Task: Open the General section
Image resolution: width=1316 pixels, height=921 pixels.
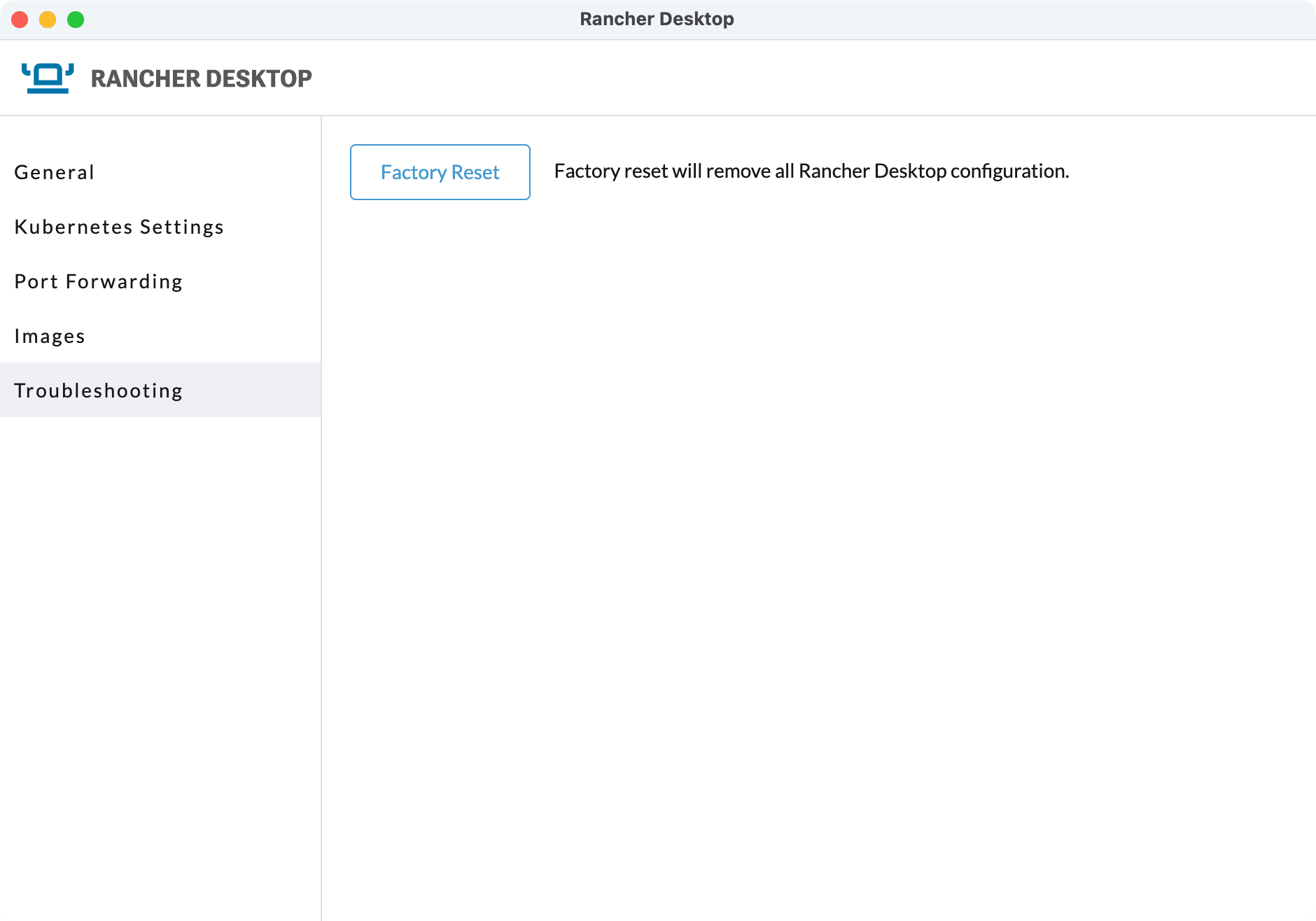Action: coord(160,172)
